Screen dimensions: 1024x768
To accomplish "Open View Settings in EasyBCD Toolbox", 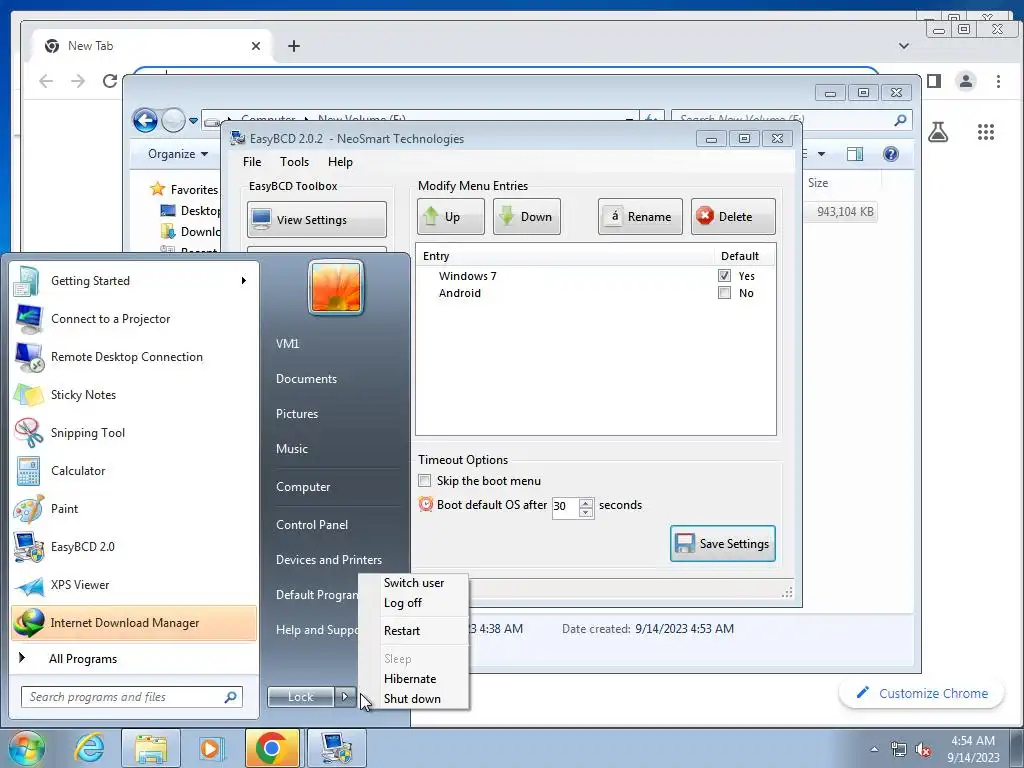I will (x=317, y=219).
